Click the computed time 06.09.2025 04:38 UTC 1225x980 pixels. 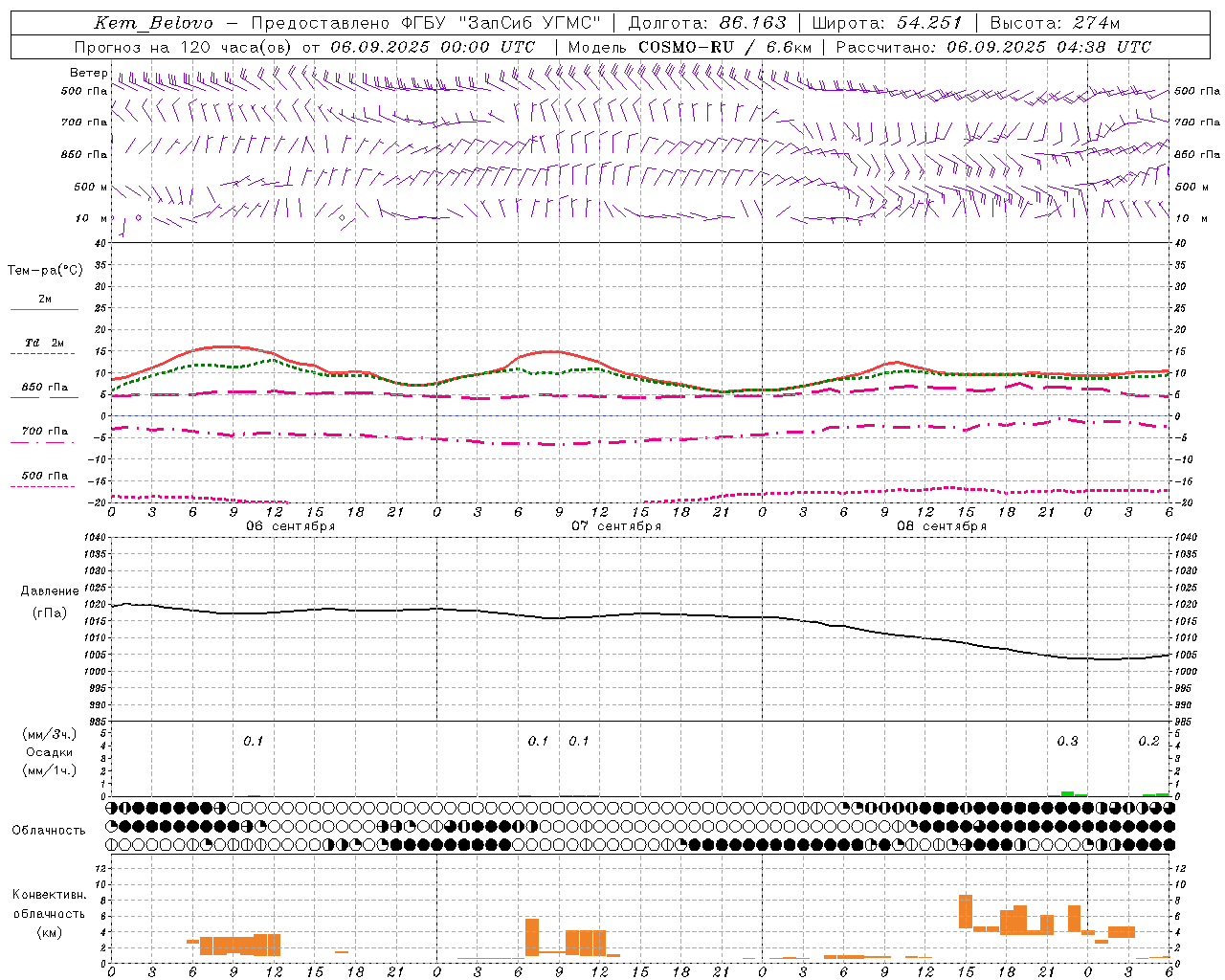tap(1048, 47)
